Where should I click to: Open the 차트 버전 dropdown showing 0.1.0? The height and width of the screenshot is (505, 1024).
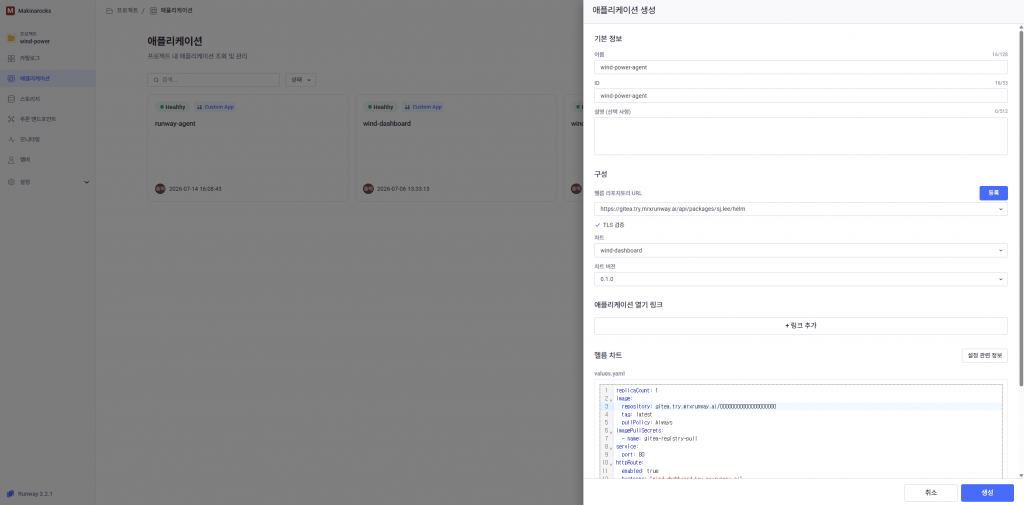click(801, 279)
